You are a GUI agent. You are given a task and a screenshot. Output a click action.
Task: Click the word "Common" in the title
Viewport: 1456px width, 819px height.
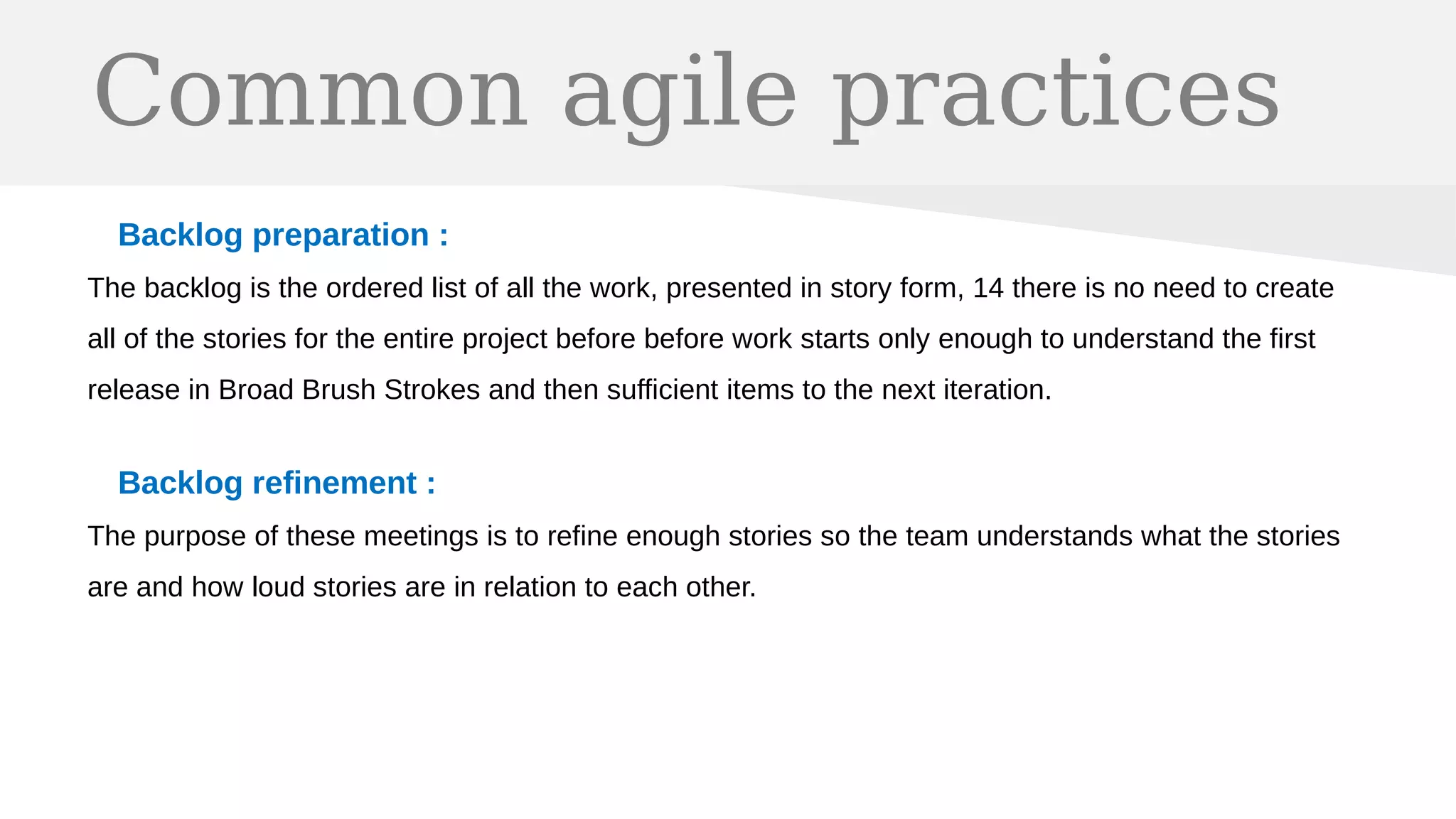[x=311, y=92]
